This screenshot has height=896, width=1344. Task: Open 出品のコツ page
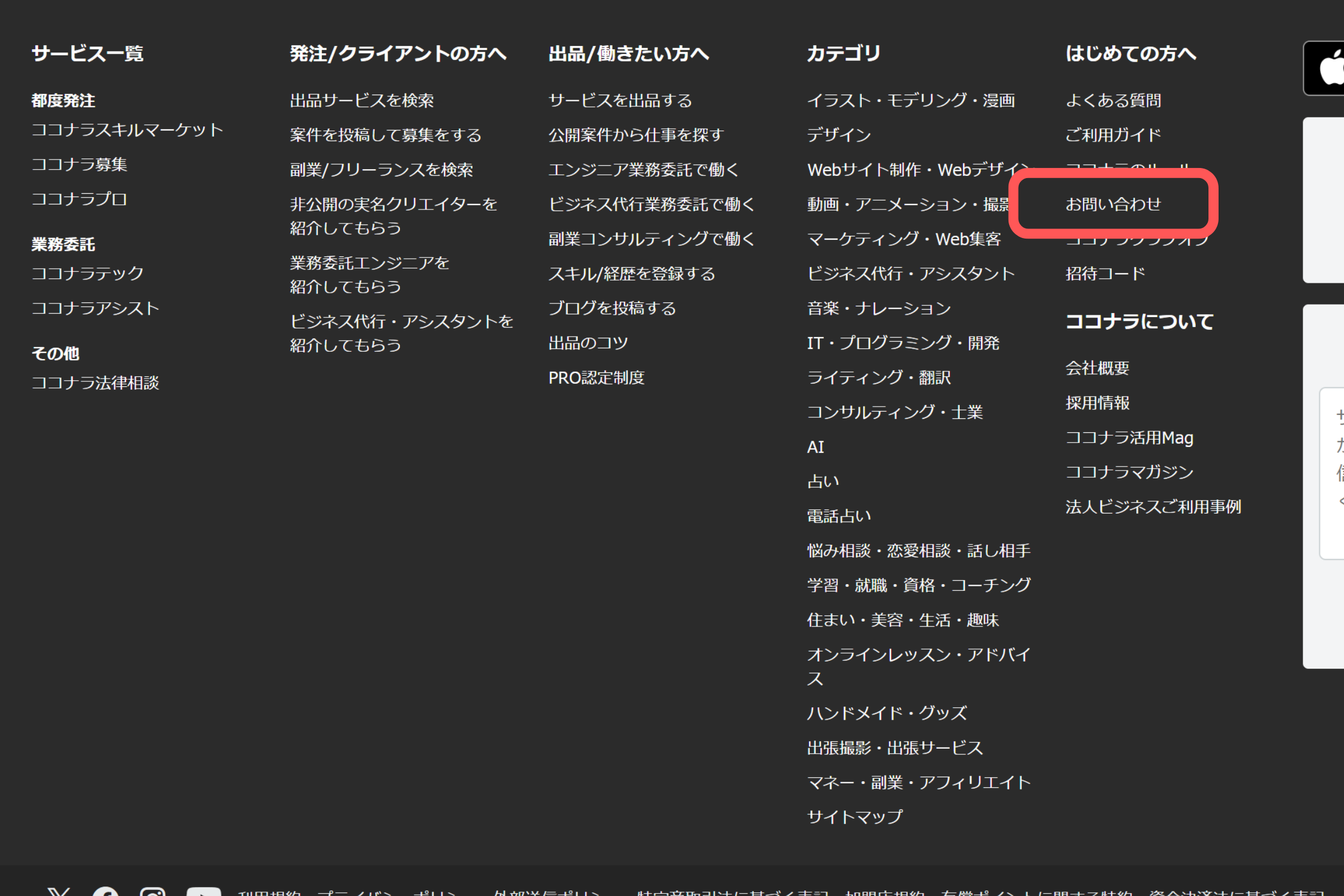coord(588,343)
